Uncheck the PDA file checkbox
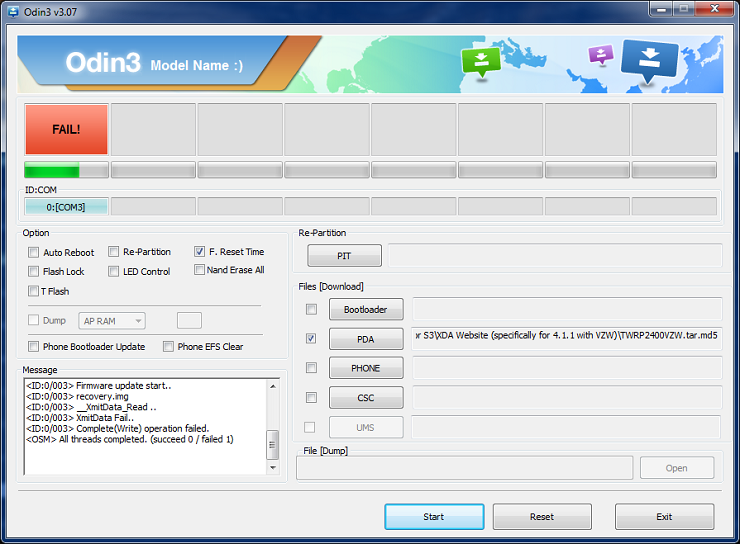This screenshot has width=740, height=544. (x=311, y=339)
